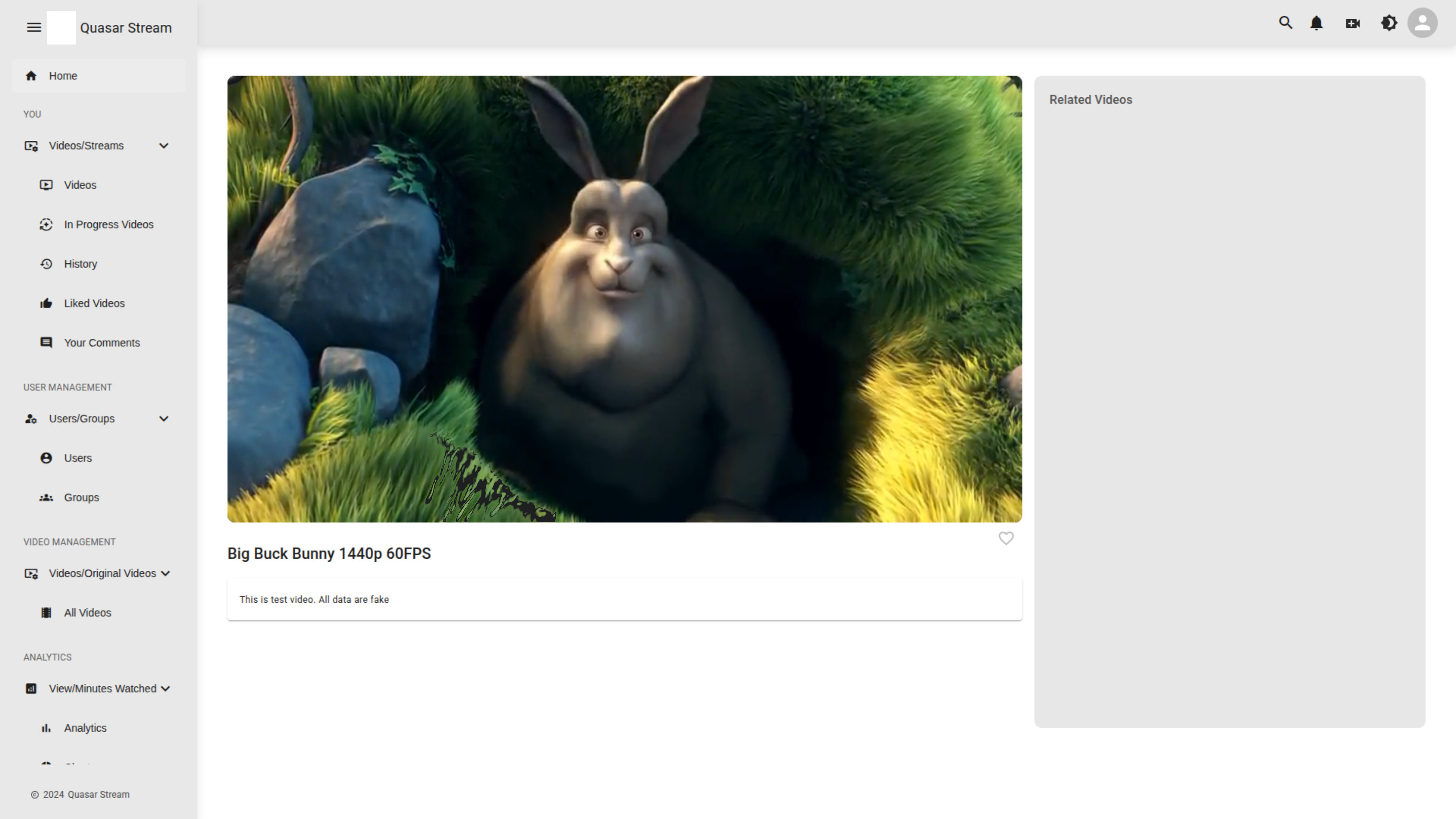
Task: Click the Videos play icon
Action: pos(46,185)
